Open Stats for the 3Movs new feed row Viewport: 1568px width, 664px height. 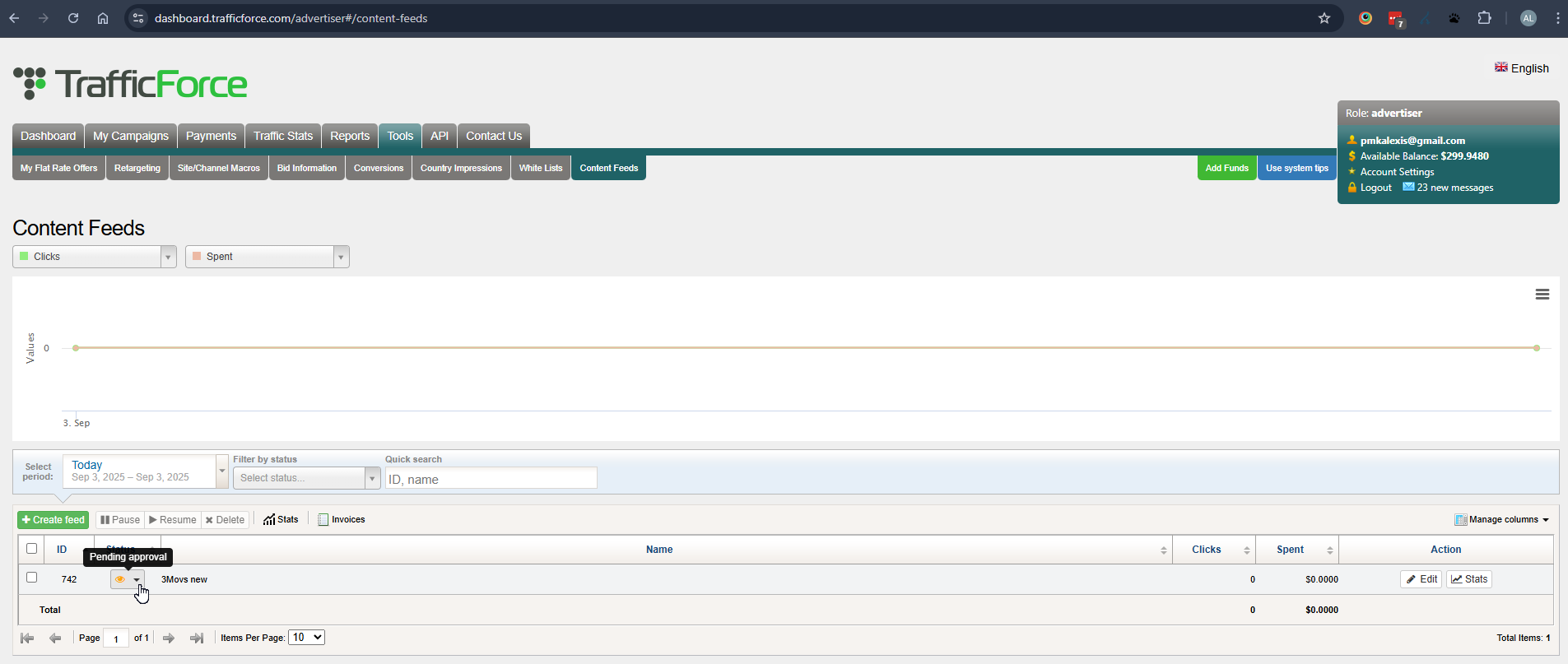(x=1469, y=579)
